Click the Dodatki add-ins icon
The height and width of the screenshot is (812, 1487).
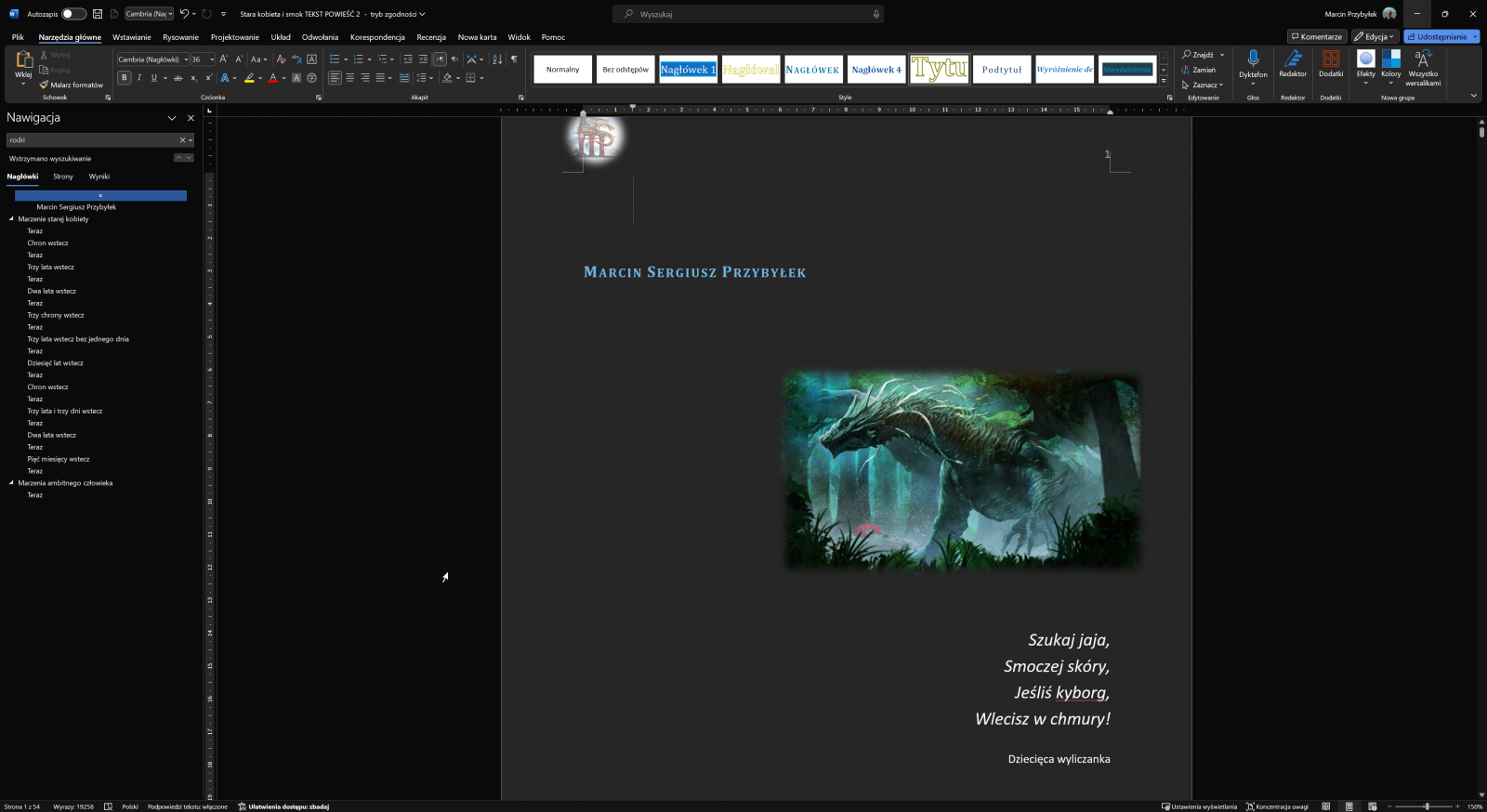tap(1331, 63)
